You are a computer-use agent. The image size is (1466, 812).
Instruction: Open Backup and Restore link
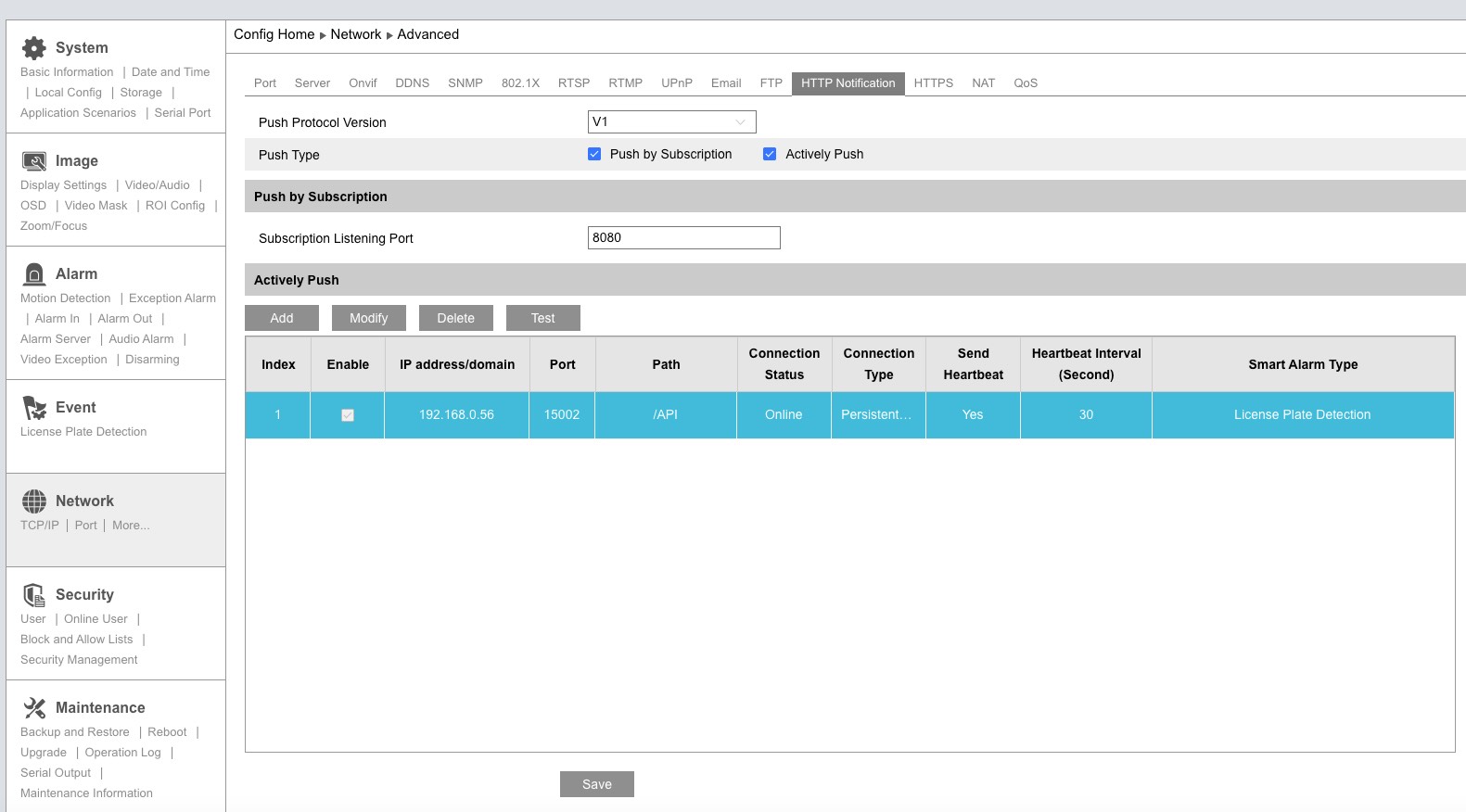pyautogui.click(x=75, y=731)
